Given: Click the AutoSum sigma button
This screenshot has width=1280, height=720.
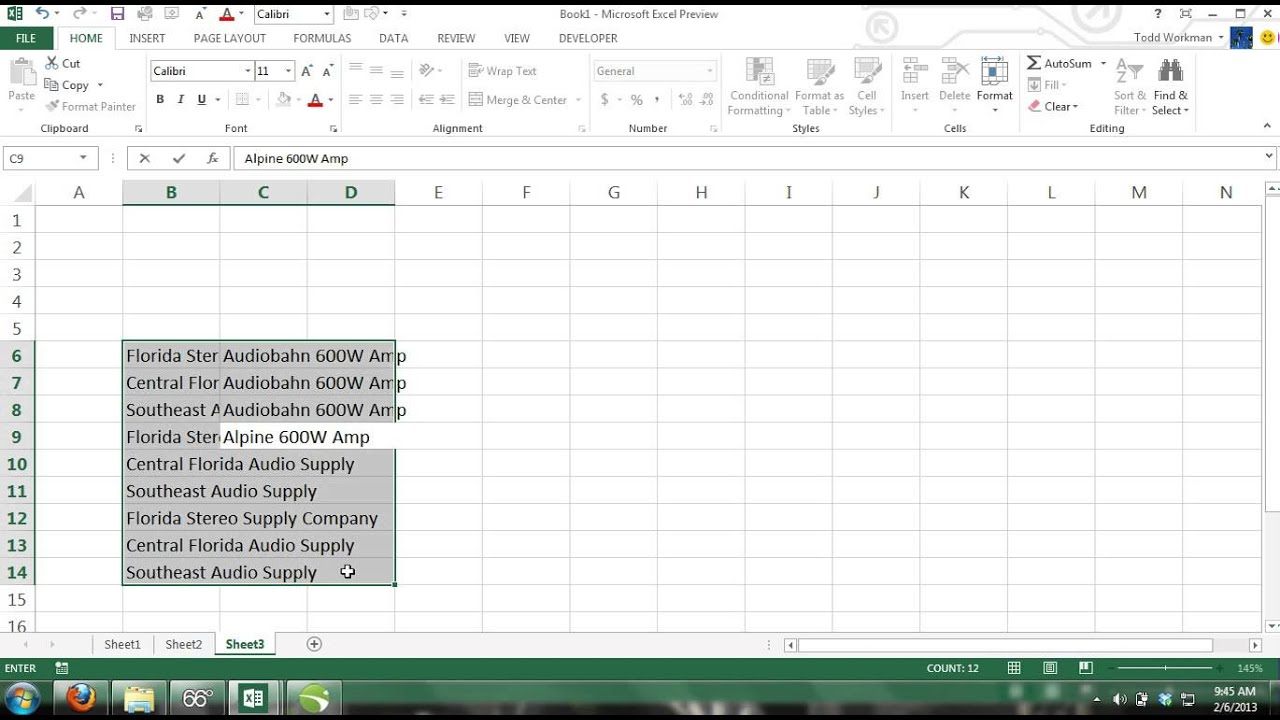Looking at the screenshot, I should point(1060,63).
